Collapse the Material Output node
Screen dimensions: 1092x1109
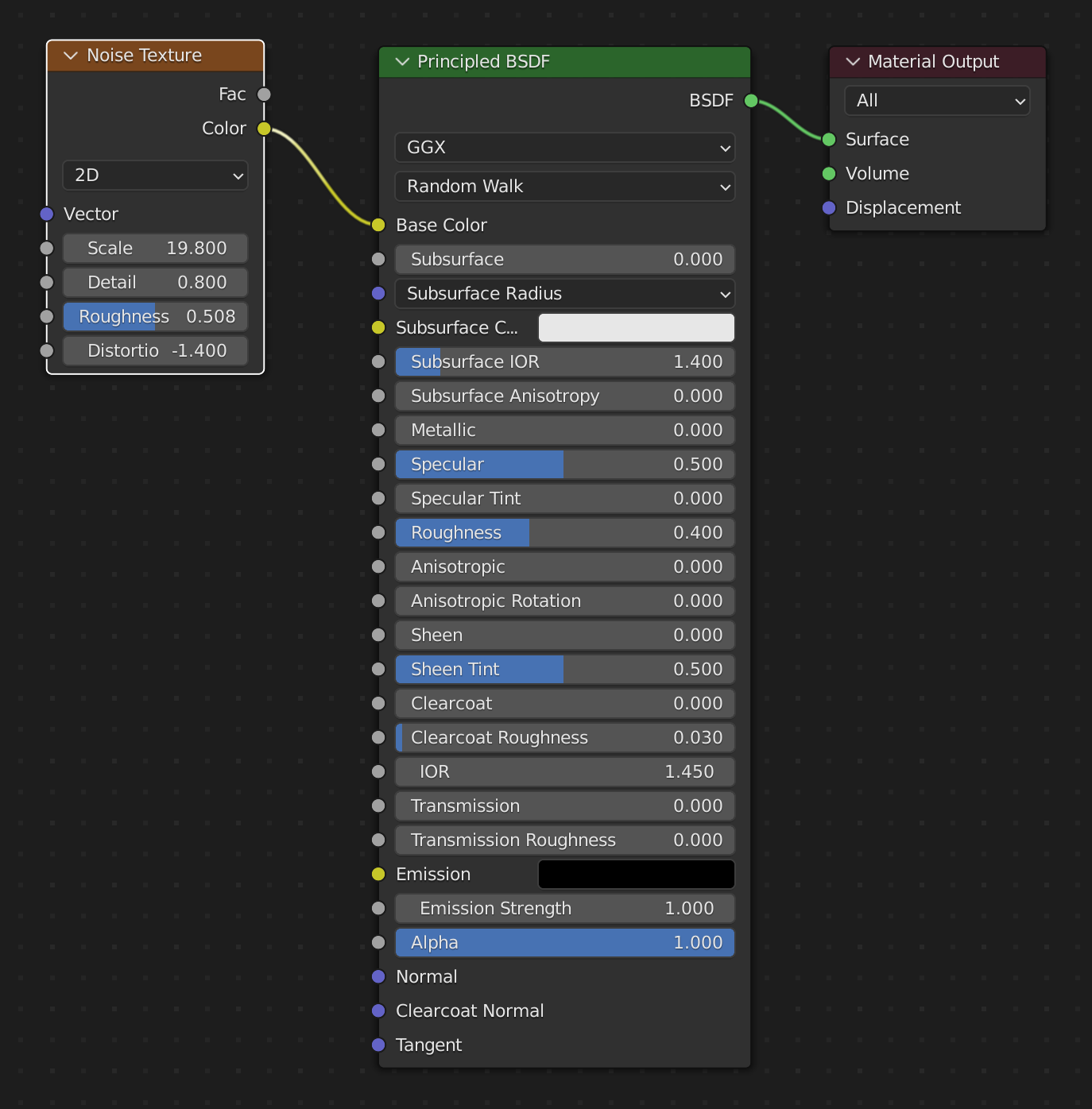click(x=853, y=62)
